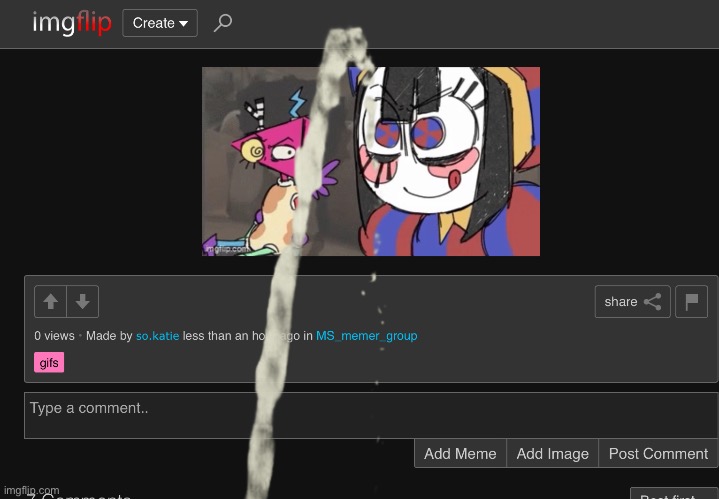The height and width of the screenshot is (499, 719).
Task: Upvote the post with the up arrow
Action: 51,301
